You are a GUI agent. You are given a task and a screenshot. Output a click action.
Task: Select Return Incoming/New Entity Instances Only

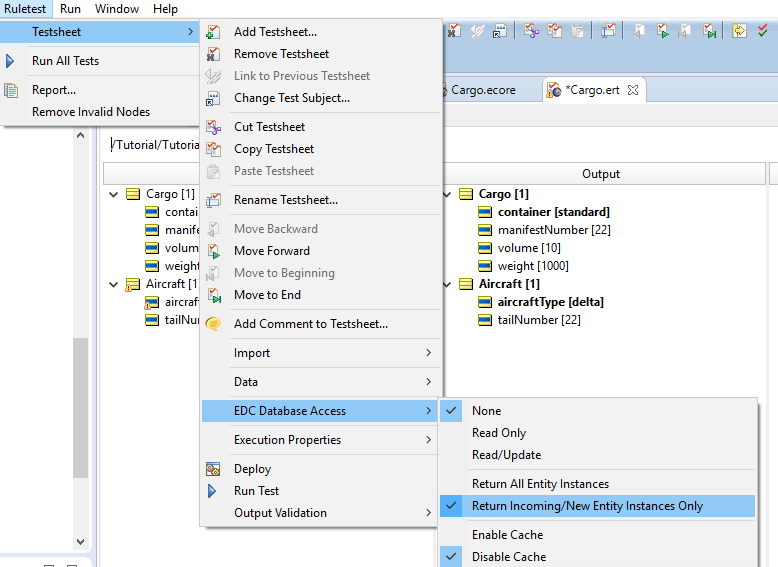coord(597,505)
